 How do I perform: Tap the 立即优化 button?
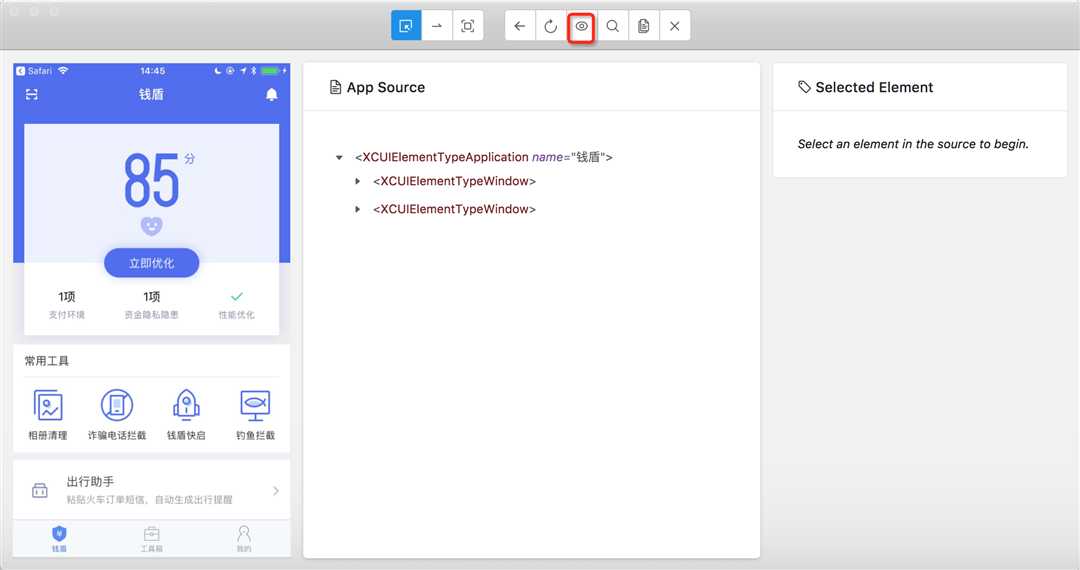pyautogui.click(x=152, y=263)
